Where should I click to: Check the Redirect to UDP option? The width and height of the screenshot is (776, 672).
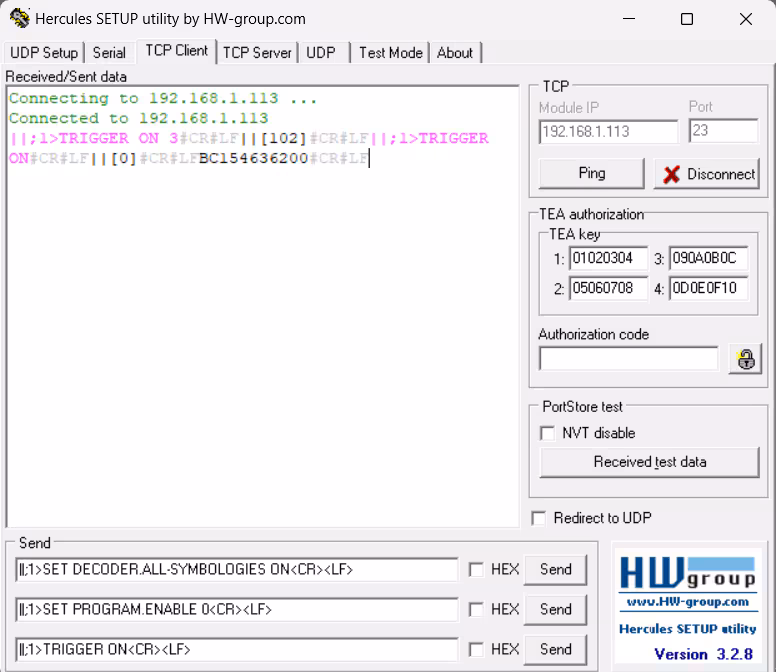click(x=538, y=518)
